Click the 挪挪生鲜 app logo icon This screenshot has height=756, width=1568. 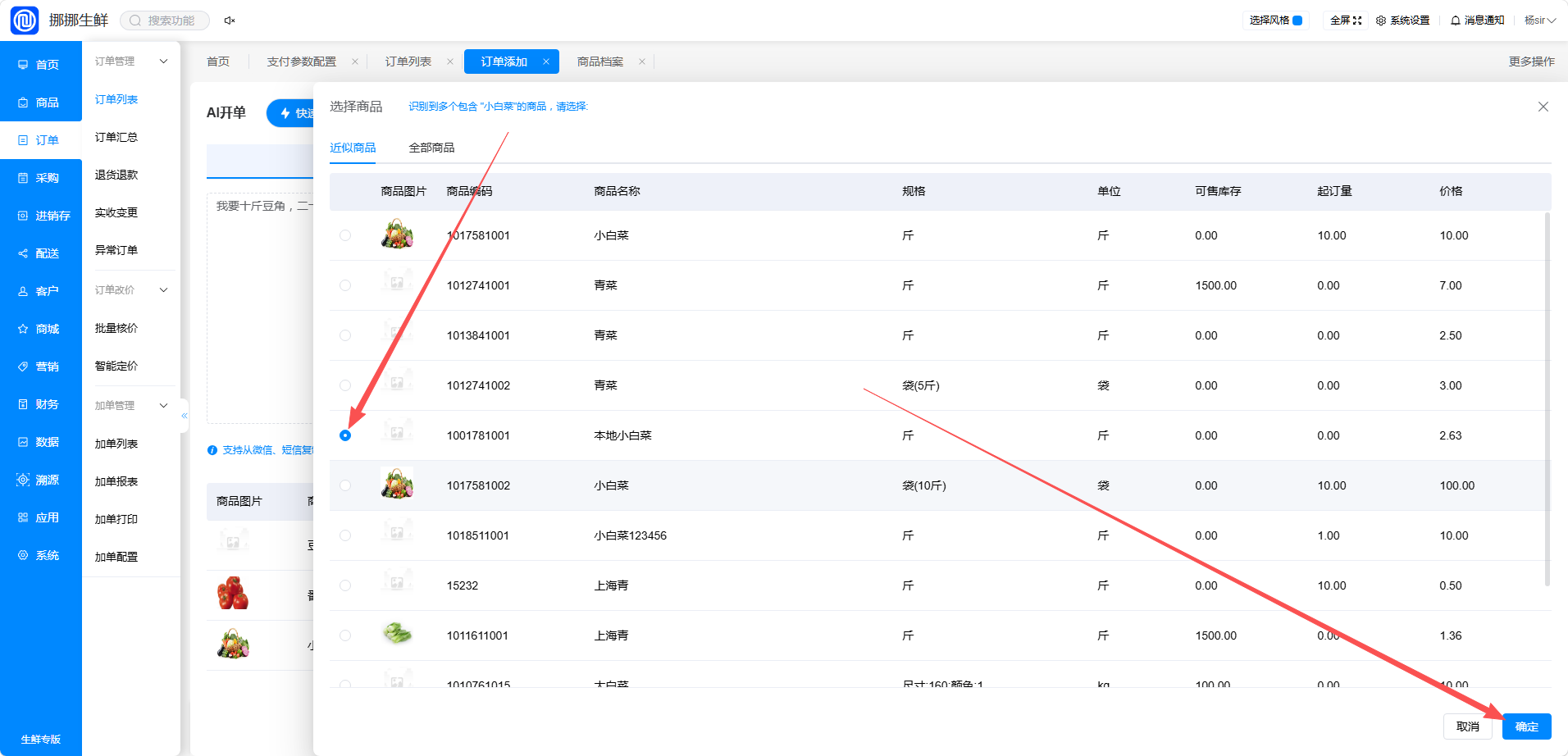pyautogui.click(x=25, y=20)
